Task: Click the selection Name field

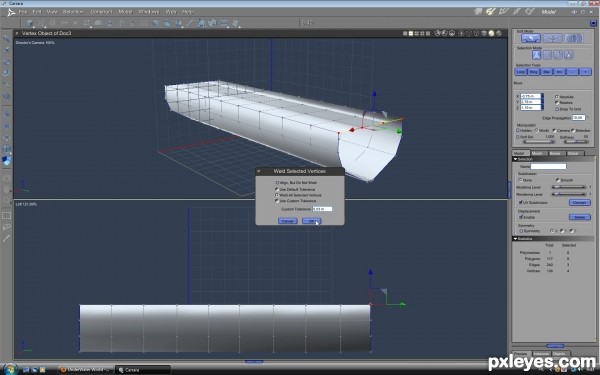Action: point(548,166)
